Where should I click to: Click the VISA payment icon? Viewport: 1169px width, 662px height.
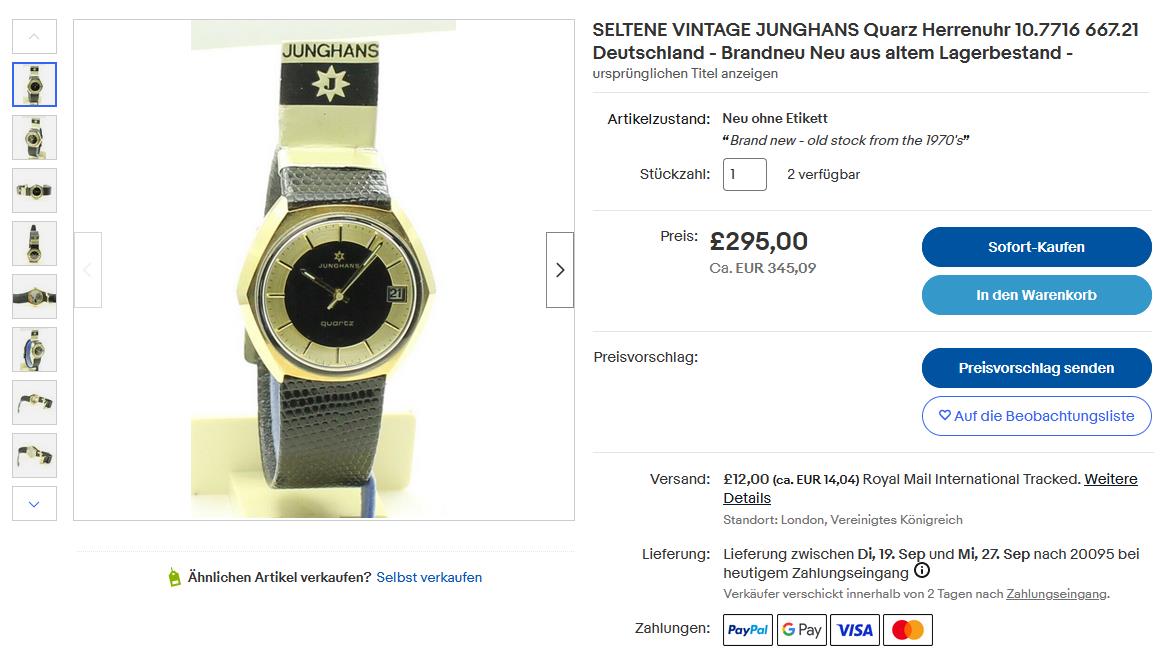(x=855, y=630)
